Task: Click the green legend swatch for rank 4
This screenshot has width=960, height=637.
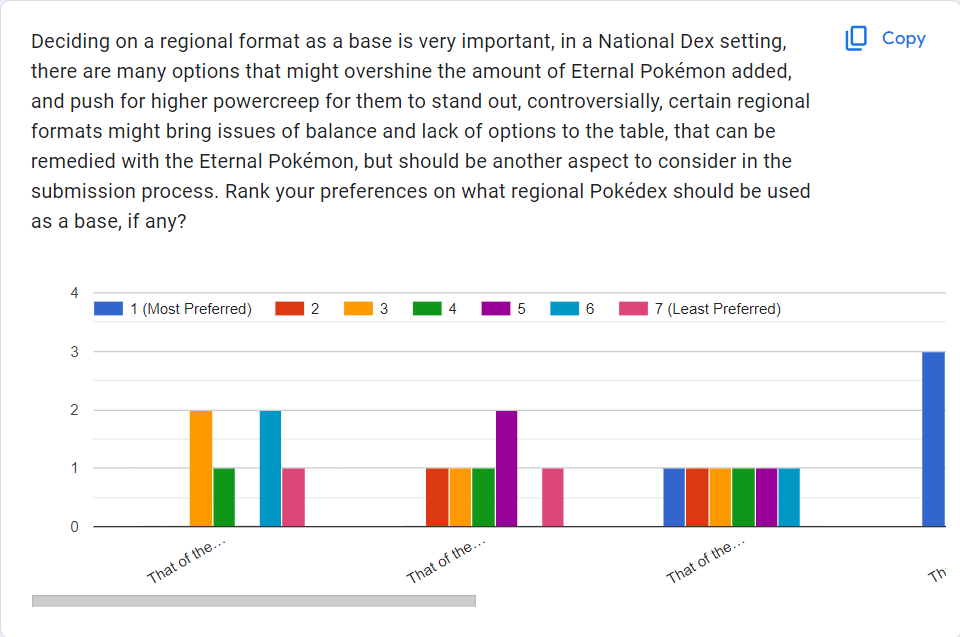Action: coord(427,309)
